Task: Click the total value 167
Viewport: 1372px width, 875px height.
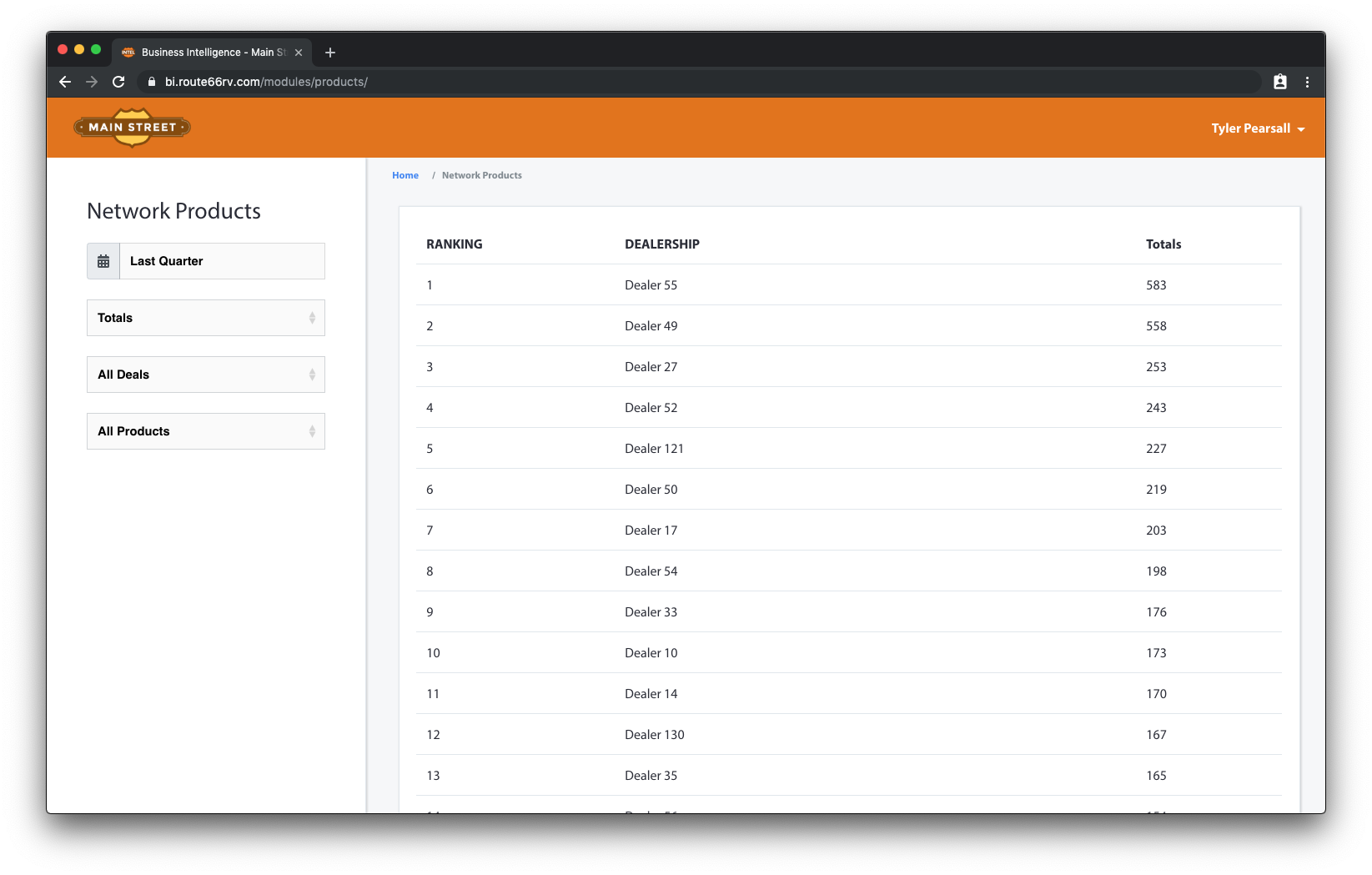Action: [x=1156, y=735]
